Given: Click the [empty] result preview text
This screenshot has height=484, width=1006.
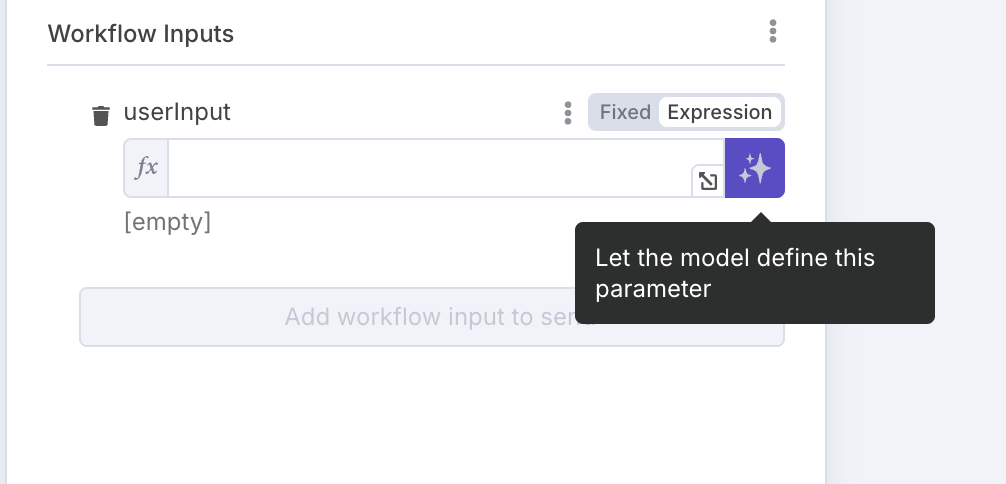Looking at the screenshot, I should tap(167, 222).
